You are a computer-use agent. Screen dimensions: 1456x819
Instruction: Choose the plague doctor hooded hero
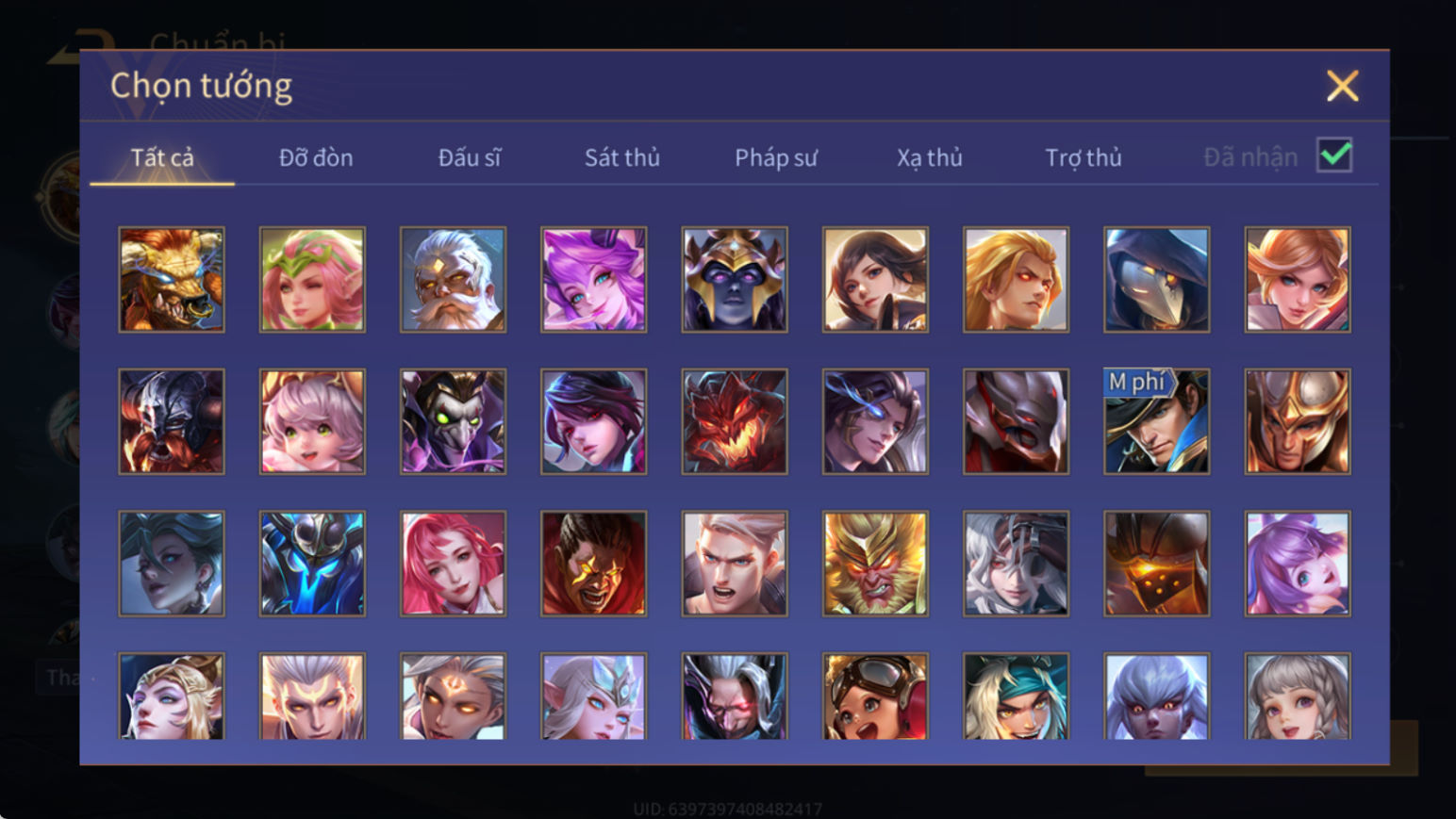1156,279
